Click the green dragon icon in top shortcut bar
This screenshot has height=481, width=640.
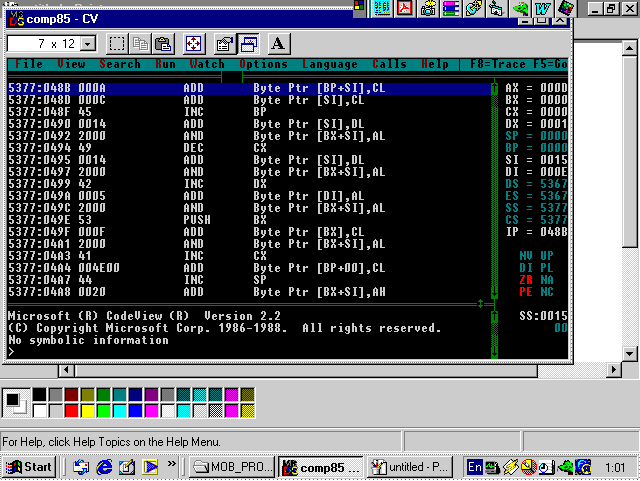point(520,8)
